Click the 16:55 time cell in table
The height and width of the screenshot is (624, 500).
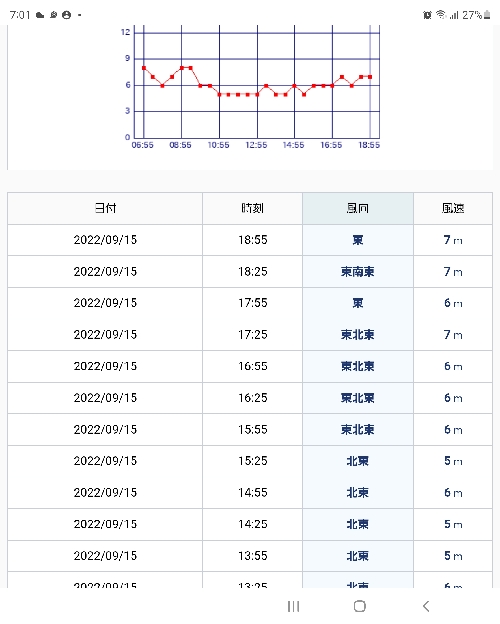coord(252,366)
